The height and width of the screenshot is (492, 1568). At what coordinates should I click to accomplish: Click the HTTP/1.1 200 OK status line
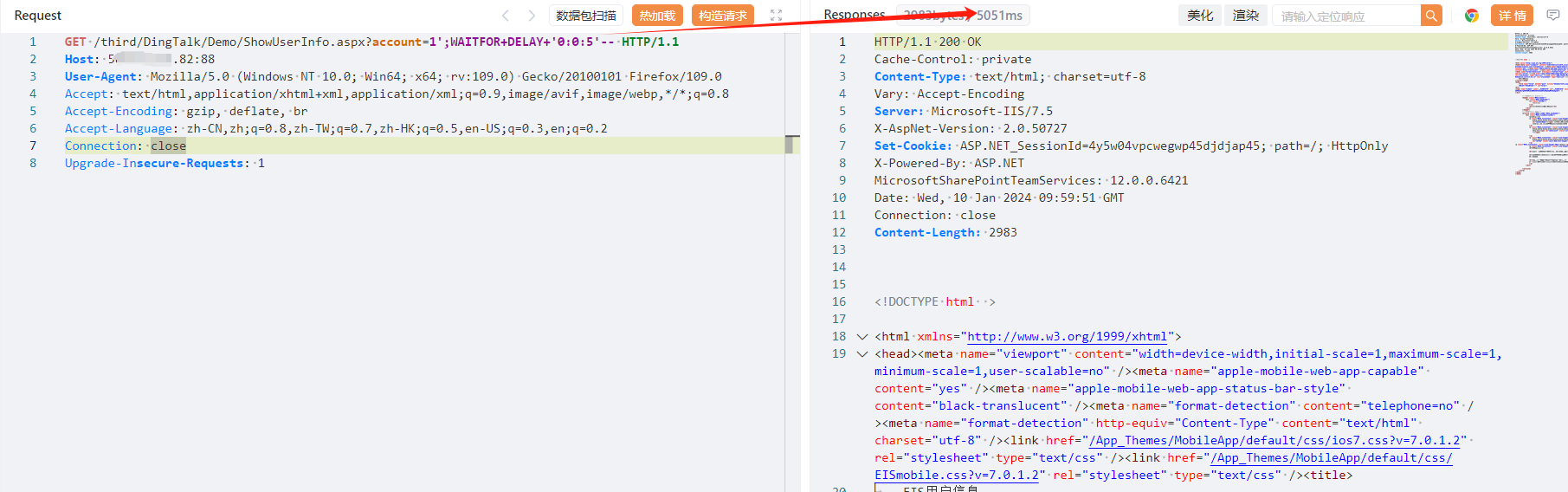point(928,42)
